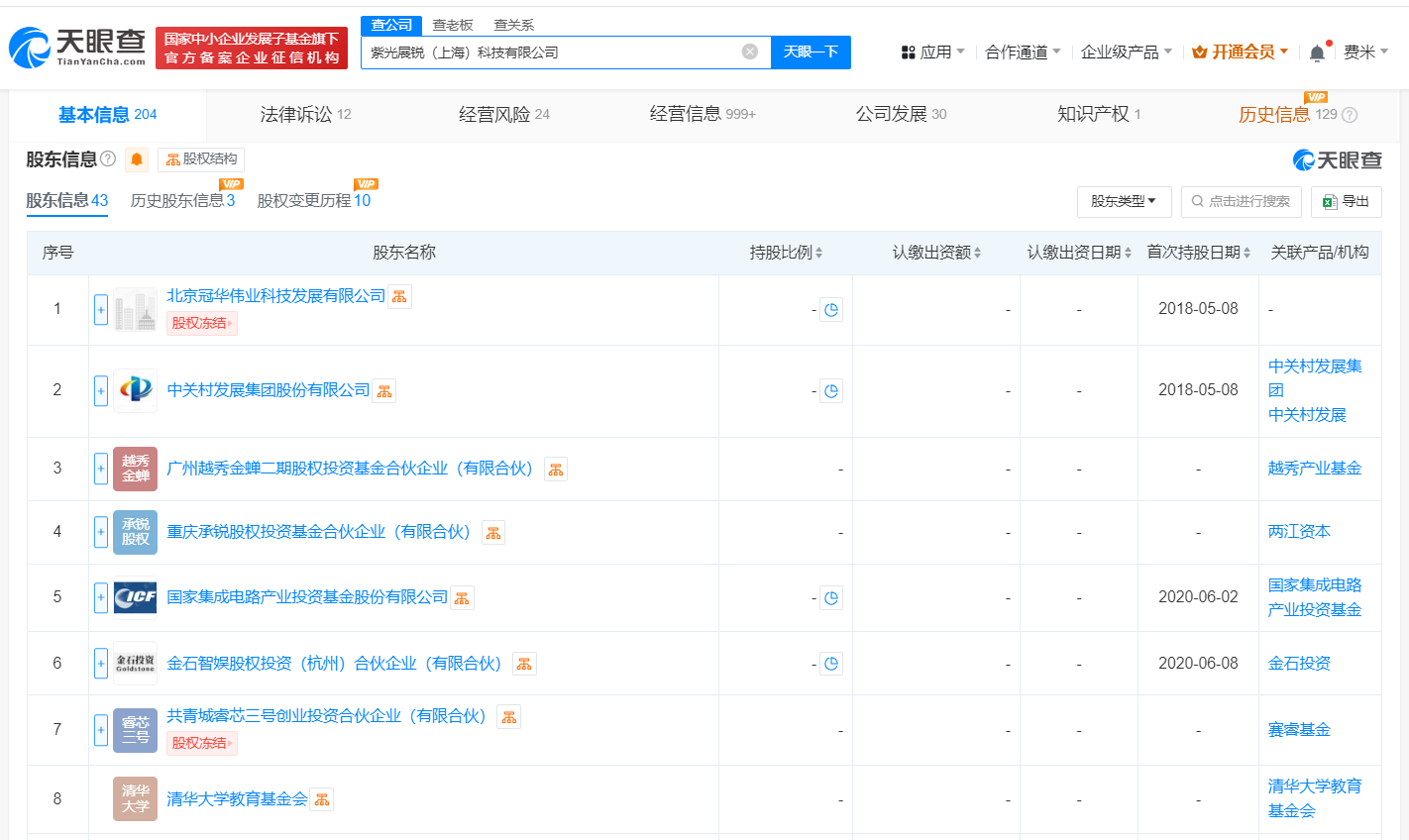Open the notification bell in the header

[x=1317, y=52]
